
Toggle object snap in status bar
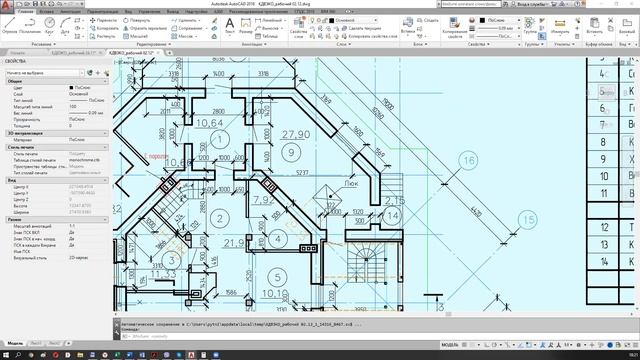[x=529, y=345]
